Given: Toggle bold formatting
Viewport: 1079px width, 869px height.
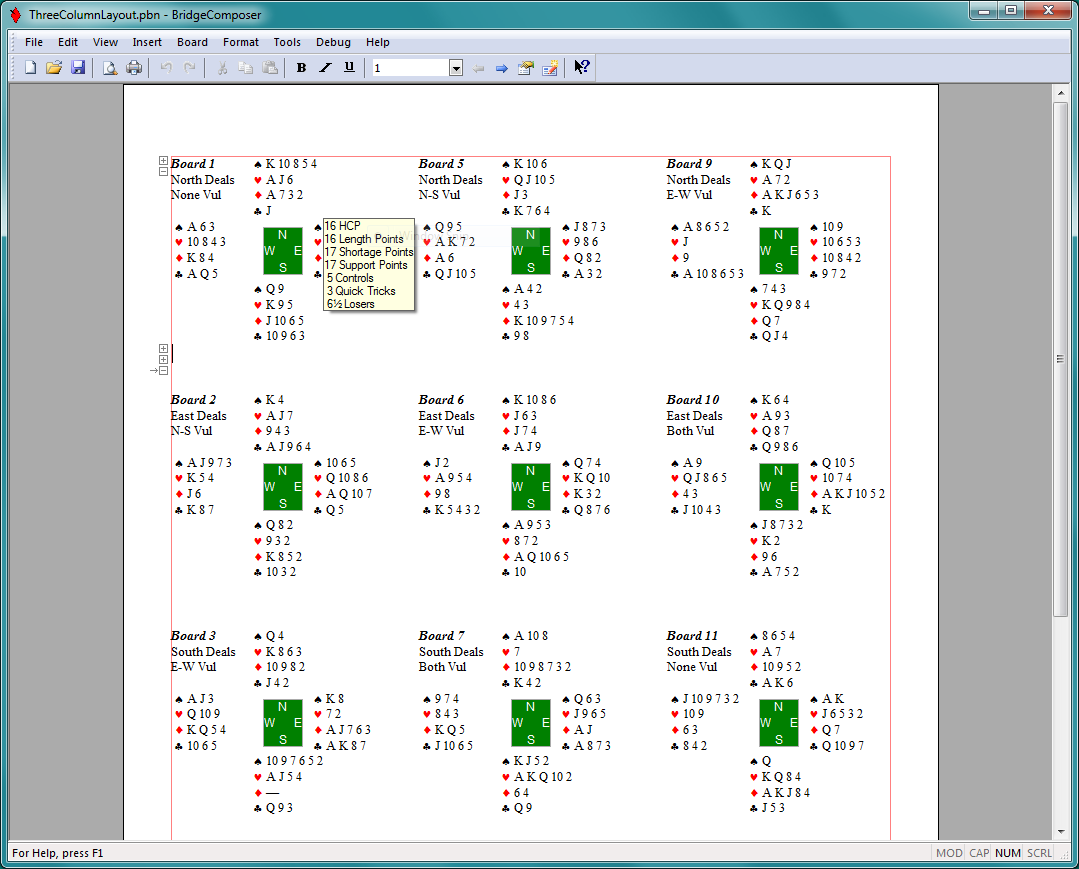Looking at the screenshot, I should point(301,68).
